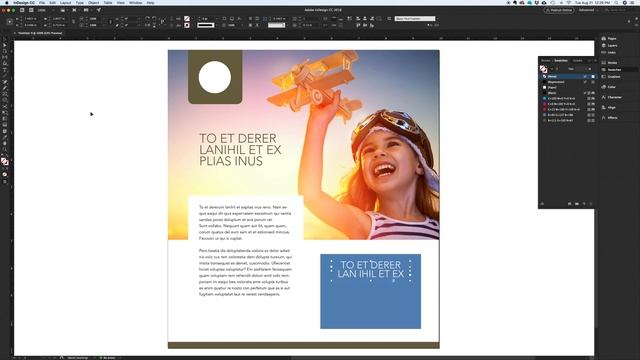Open the Type menu

(80, 2)
